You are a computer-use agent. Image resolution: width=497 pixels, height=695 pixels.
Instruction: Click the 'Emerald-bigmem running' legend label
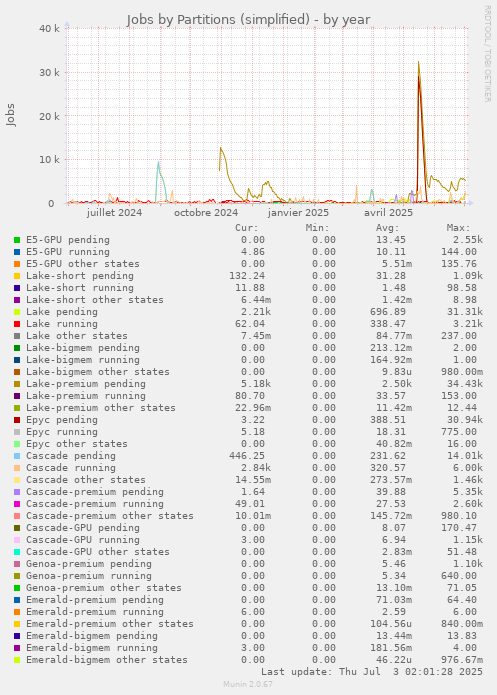click(92, 648)
